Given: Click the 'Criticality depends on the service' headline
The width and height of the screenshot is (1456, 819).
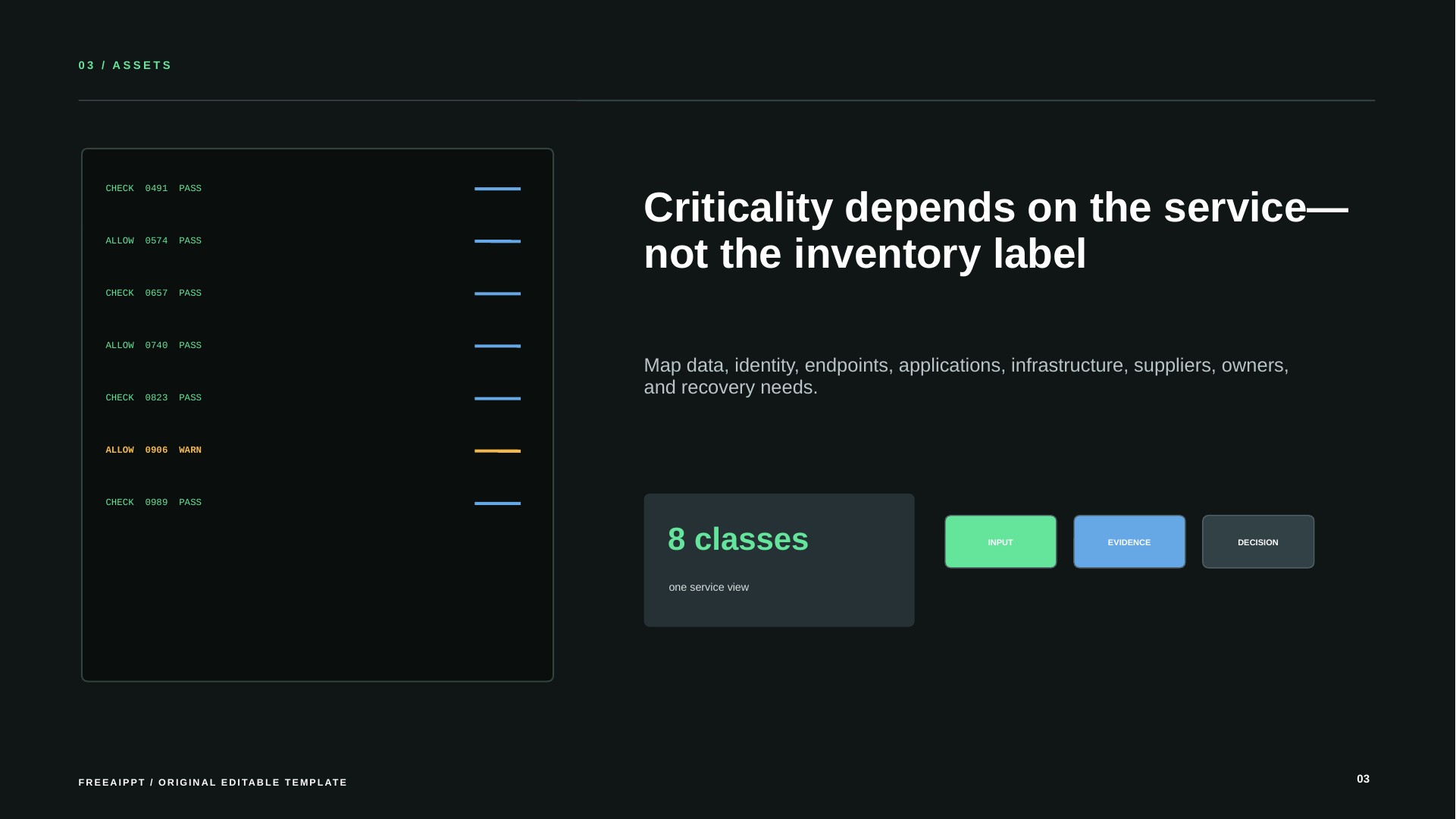Looking at the screenshot, I should point(995,231).
